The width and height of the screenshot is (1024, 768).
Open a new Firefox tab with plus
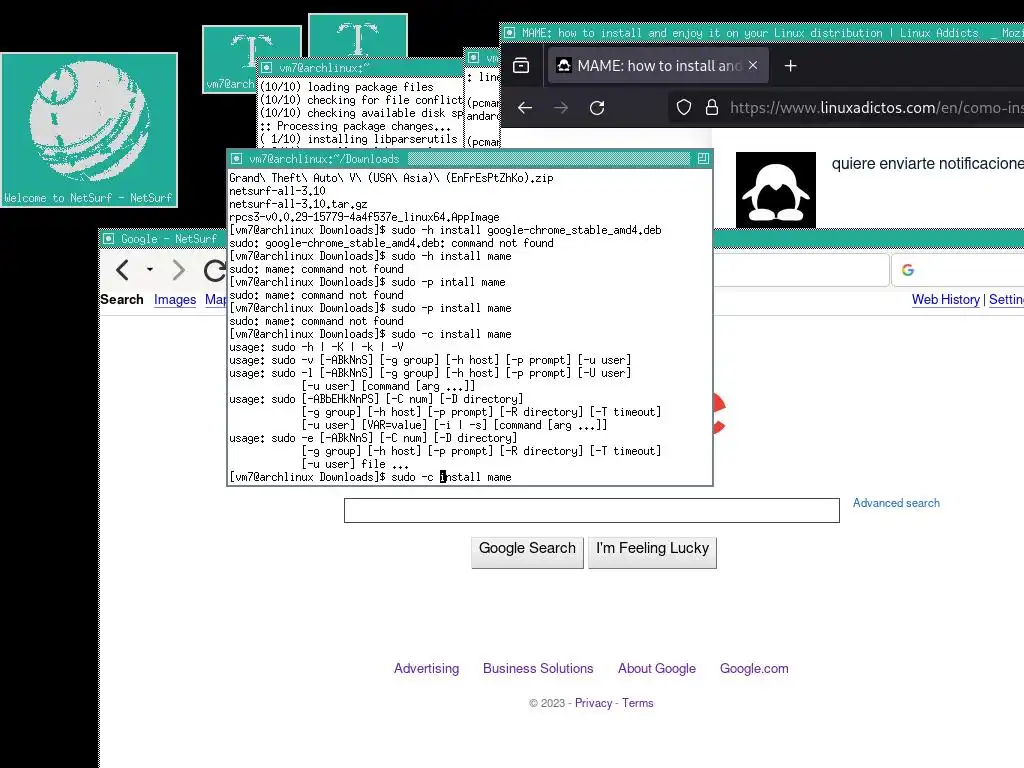[790, 66]
